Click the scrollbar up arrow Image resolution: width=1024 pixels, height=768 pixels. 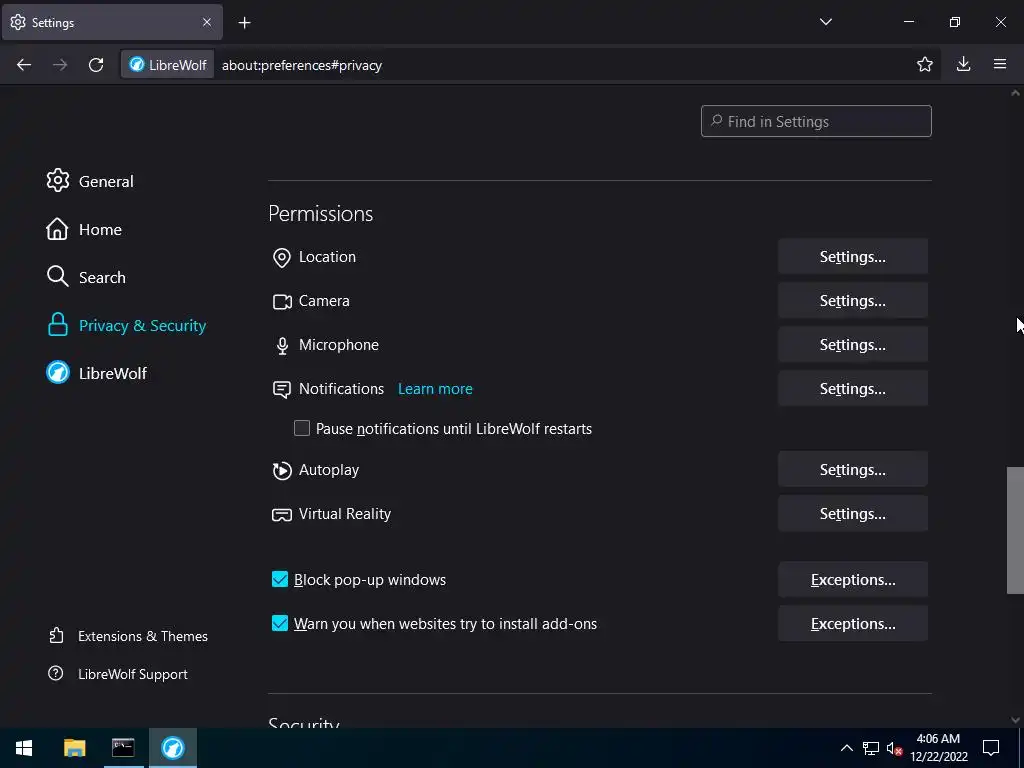(1015, 93)
